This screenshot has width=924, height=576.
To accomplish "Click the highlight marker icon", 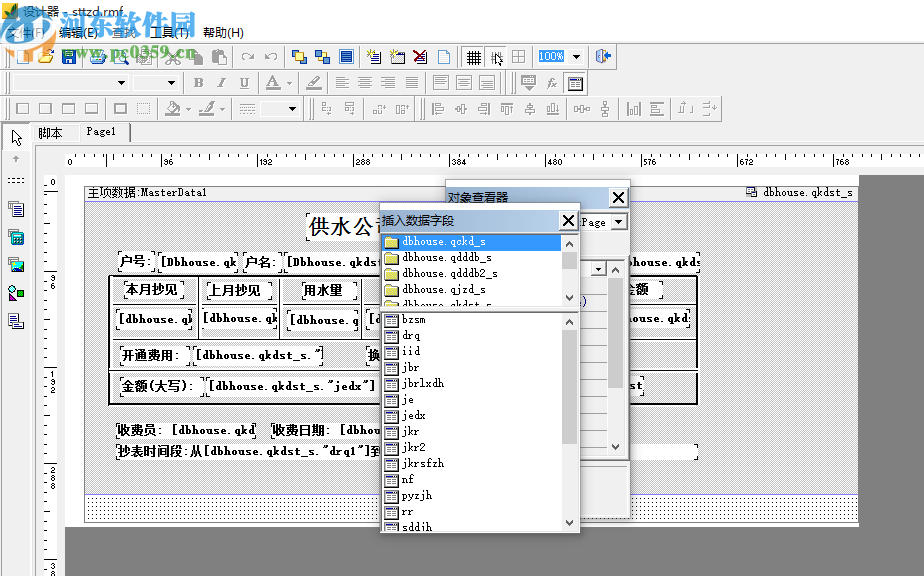I will click(313, 83).
